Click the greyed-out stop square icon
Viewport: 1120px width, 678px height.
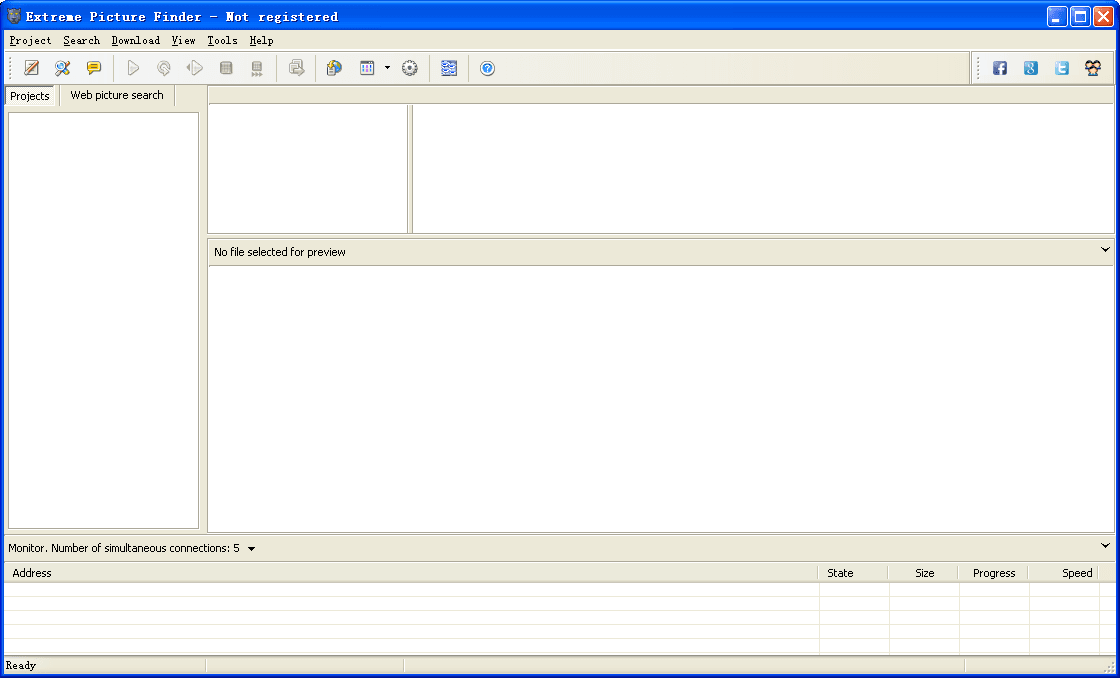(226, 68)
